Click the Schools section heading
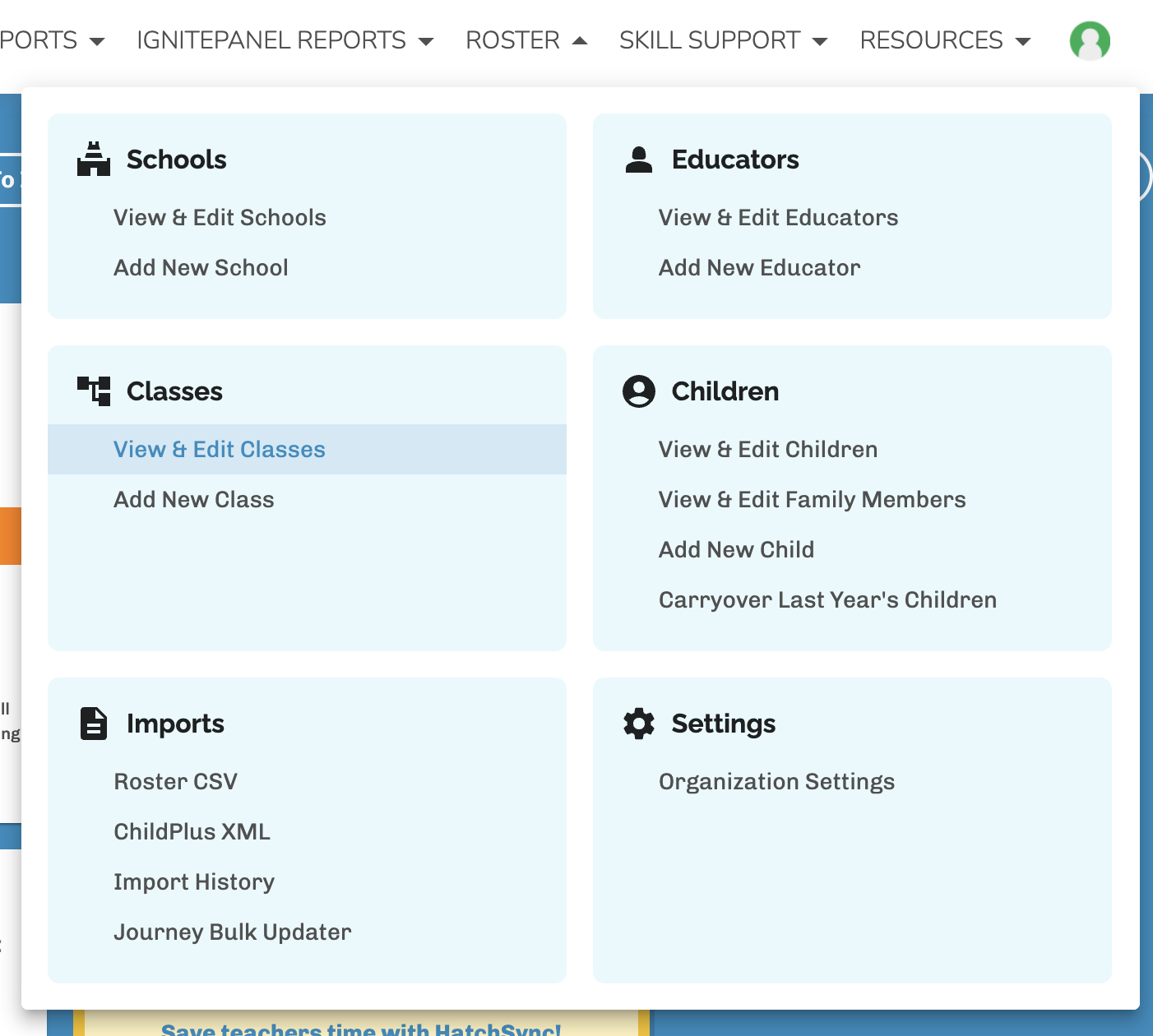1153x1036 pixels. (176, 160)
